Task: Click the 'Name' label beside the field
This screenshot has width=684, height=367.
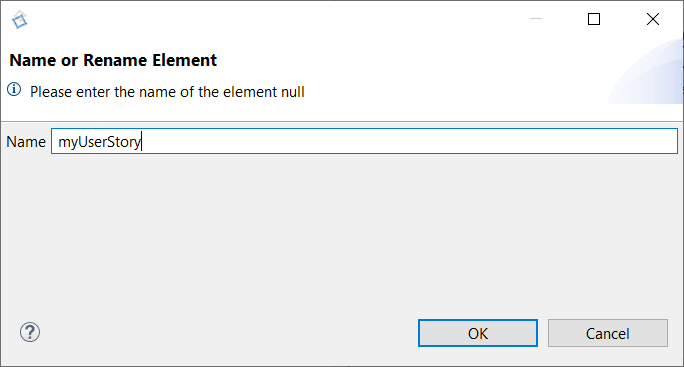Action: (26, 142)
